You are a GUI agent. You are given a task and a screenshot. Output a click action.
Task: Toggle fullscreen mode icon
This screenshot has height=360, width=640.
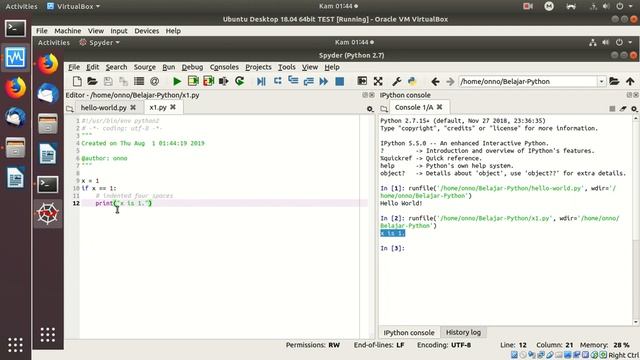378,81
